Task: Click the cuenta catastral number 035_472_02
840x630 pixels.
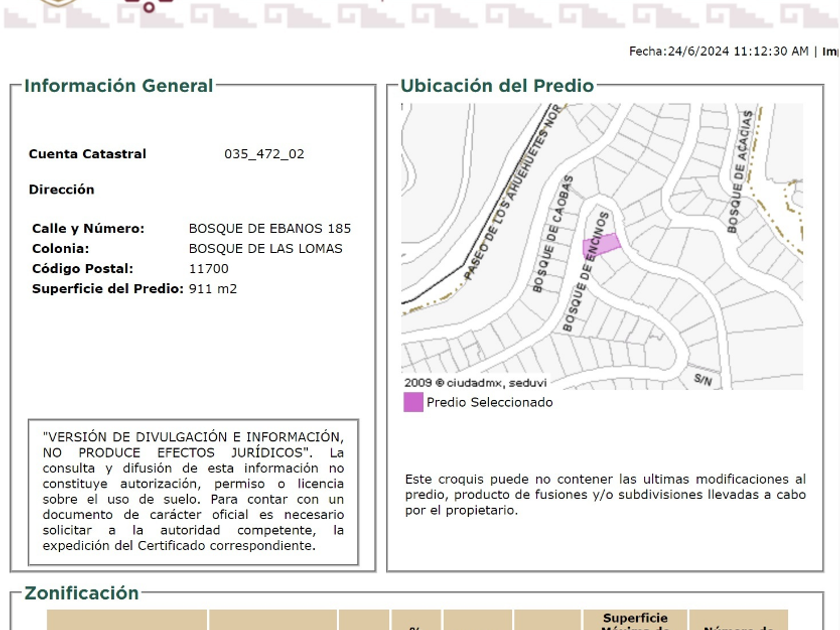Action: click(264, 154)
